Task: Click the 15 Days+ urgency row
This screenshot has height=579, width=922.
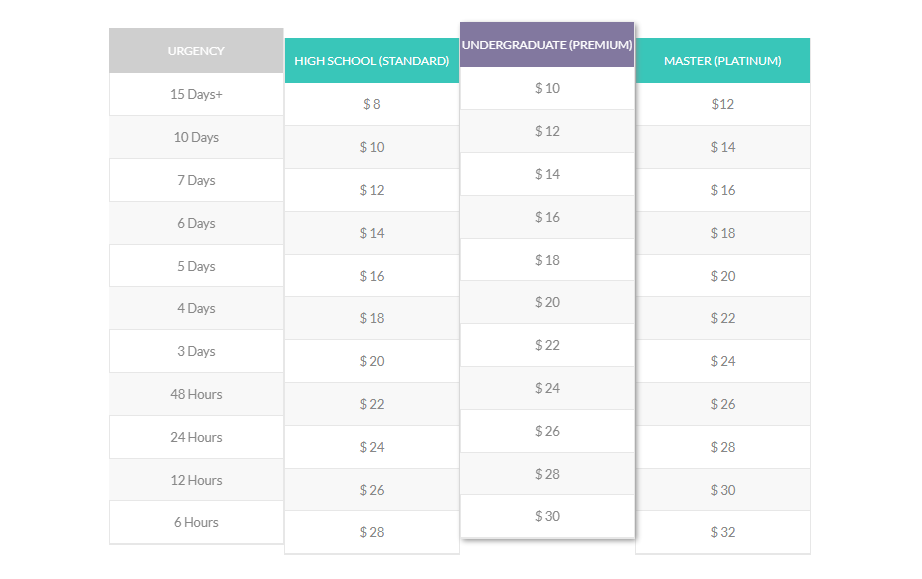Action: pos(196,94)
